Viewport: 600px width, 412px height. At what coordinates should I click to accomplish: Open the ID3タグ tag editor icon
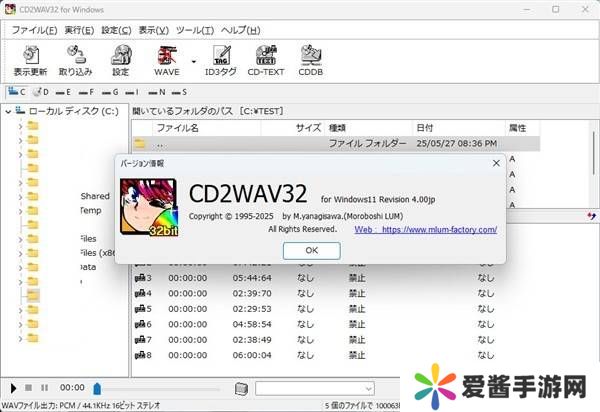(220, 56)
